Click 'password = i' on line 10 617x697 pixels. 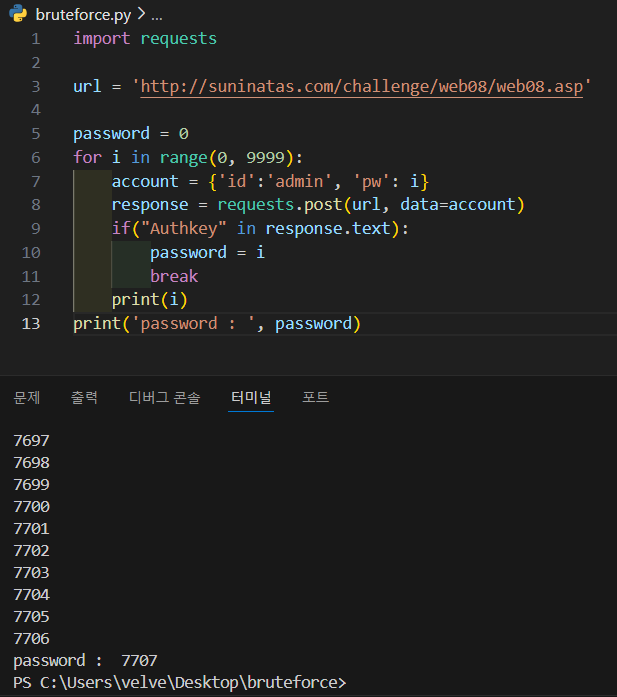[208, 252]
